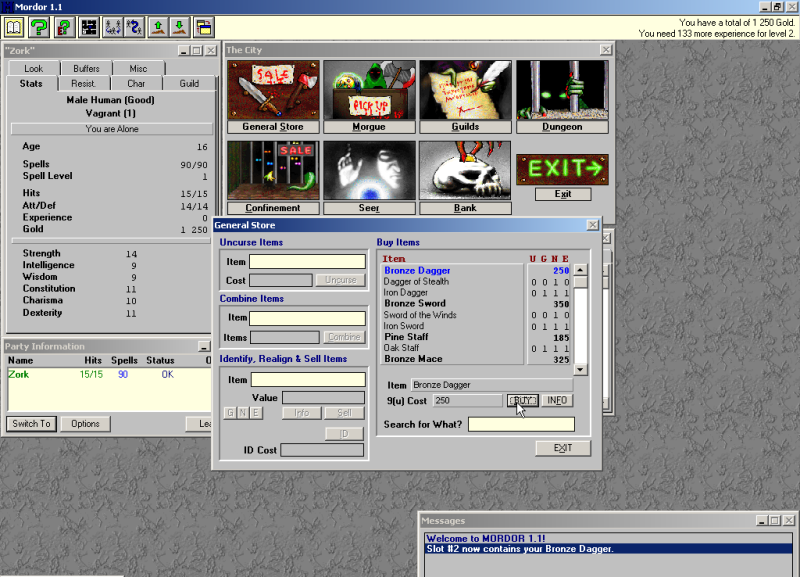Open the Bank skull icon
The width and height of the screenshot is (800, 577).
[x=465, y=171]
